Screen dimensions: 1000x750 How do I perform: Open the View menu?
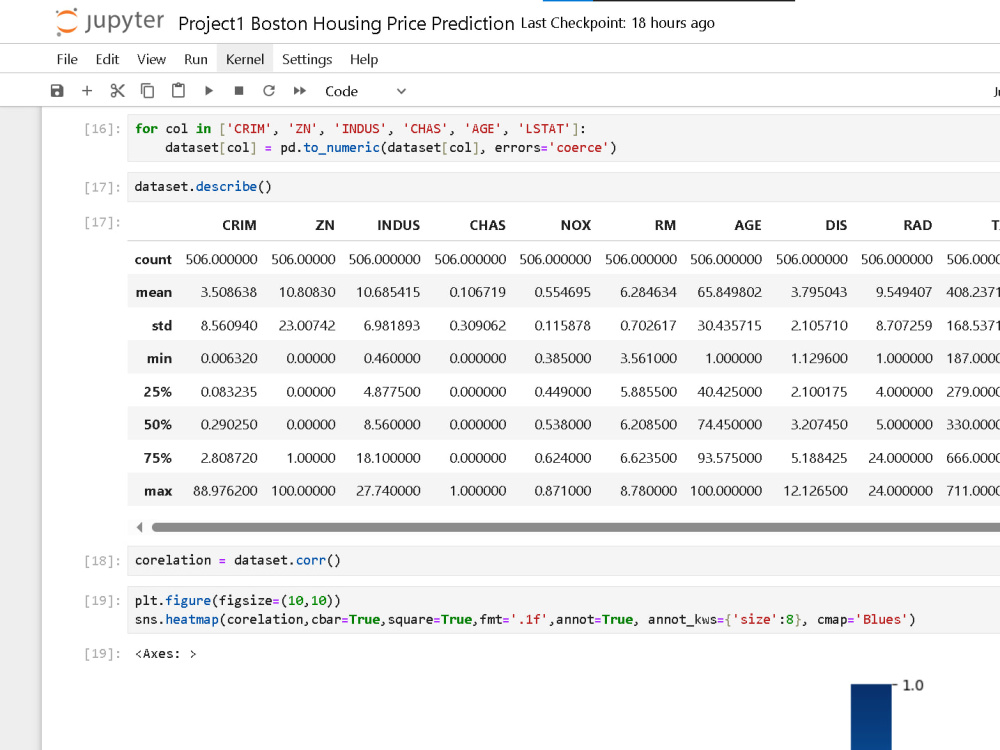[x=151, y=59]
